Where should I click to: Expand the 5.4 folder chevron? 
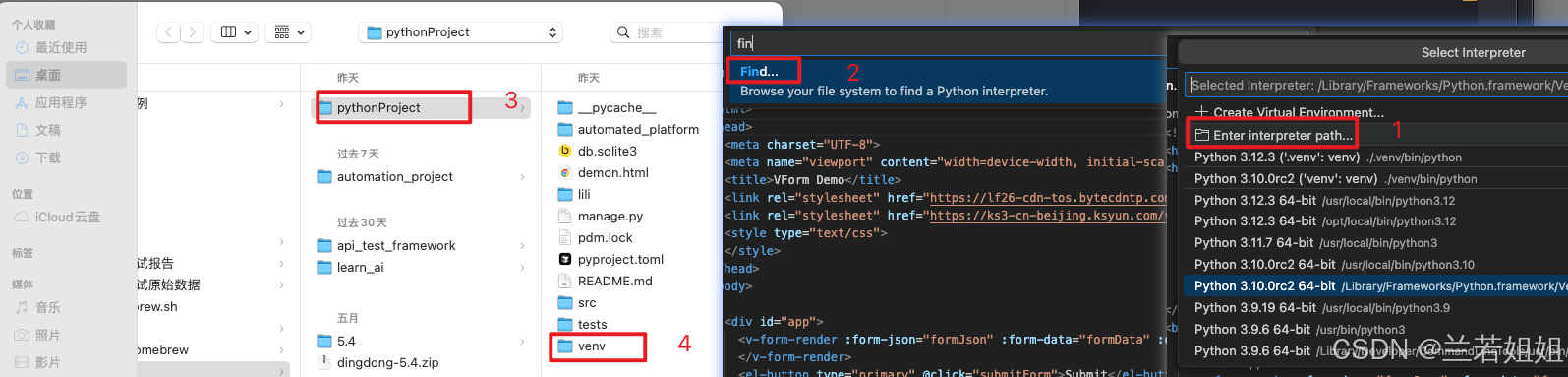[522, 341]
